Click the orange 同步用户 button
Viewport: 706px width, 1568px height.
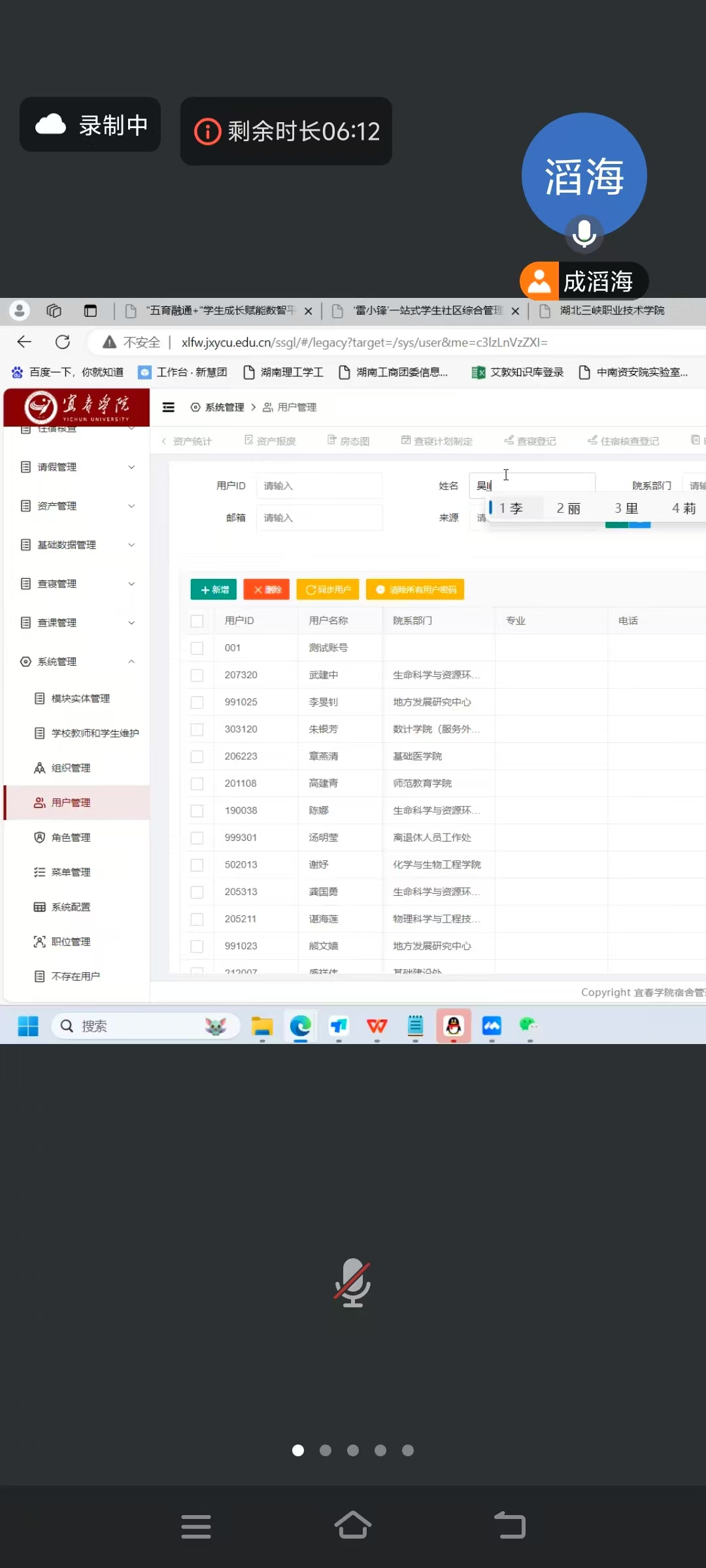(328, 589)
